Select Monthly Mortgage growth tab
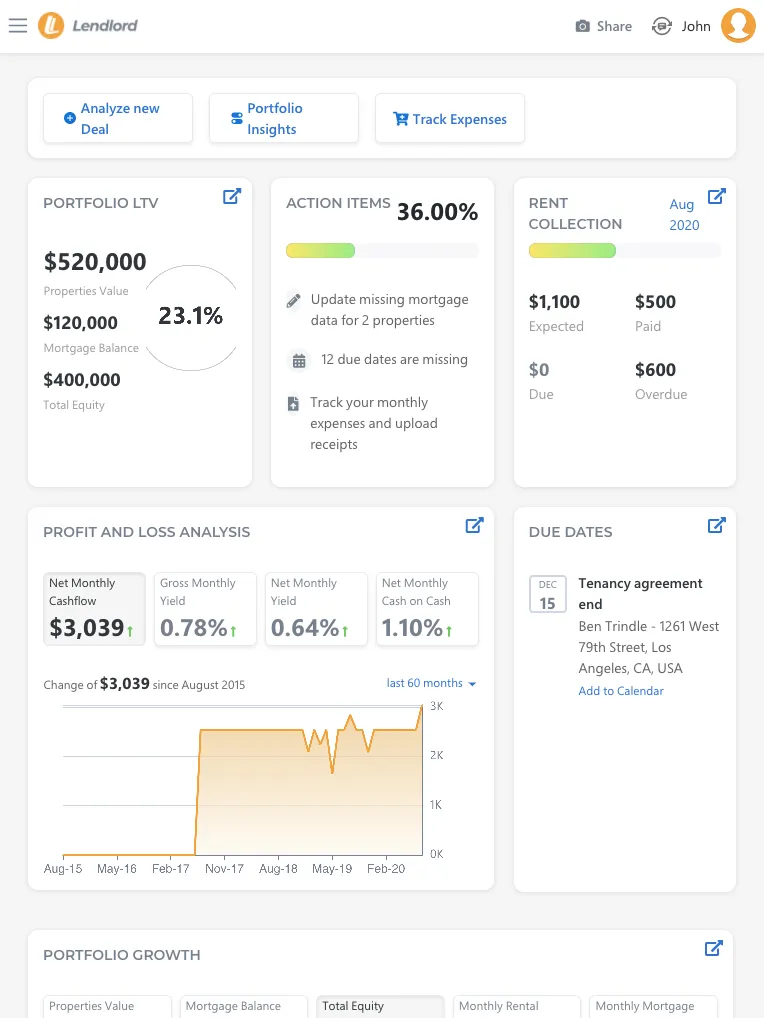 [x=654, y=1006]
